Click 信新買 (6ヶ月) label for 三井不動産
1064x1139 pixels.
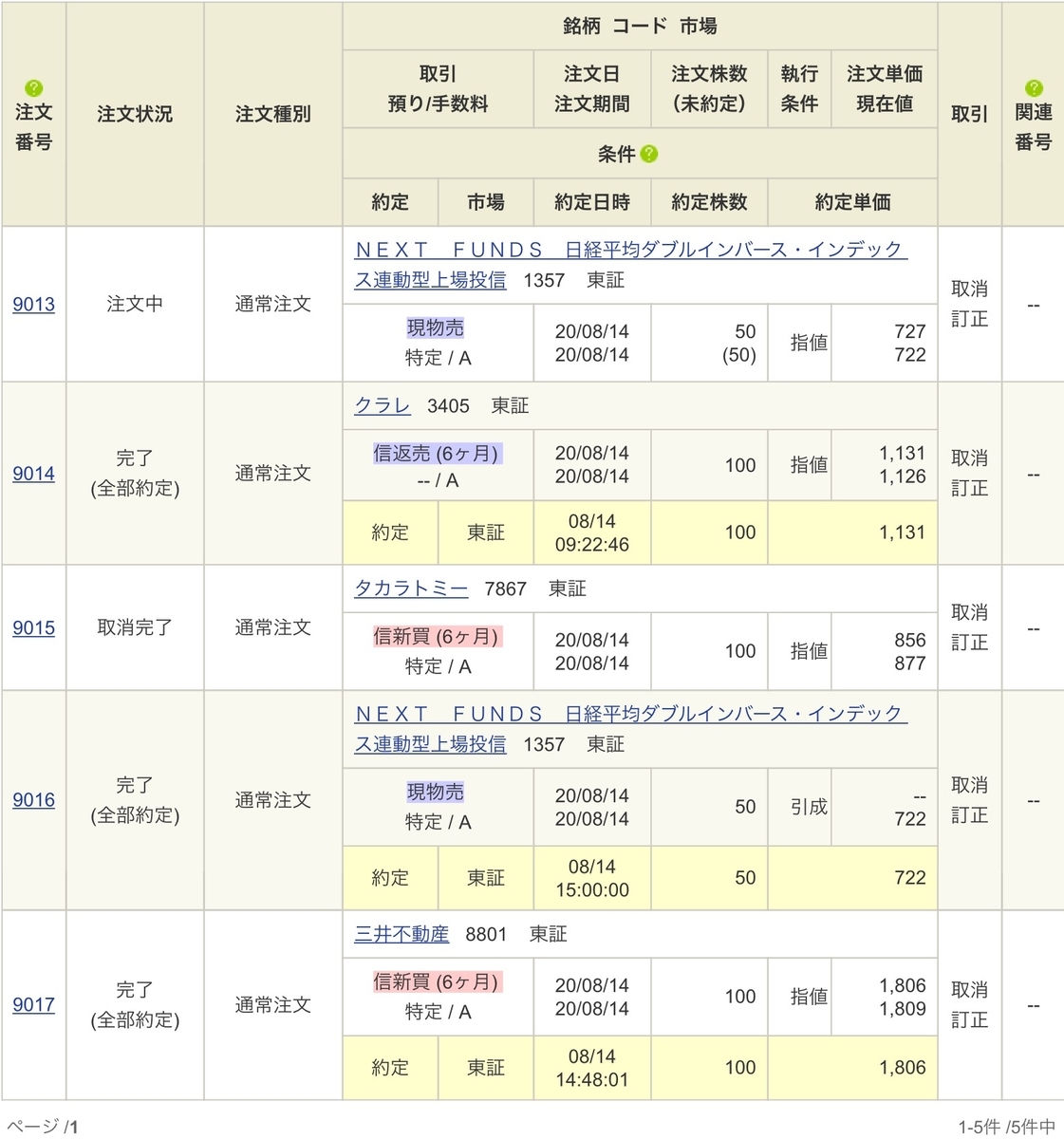point(437,982)
